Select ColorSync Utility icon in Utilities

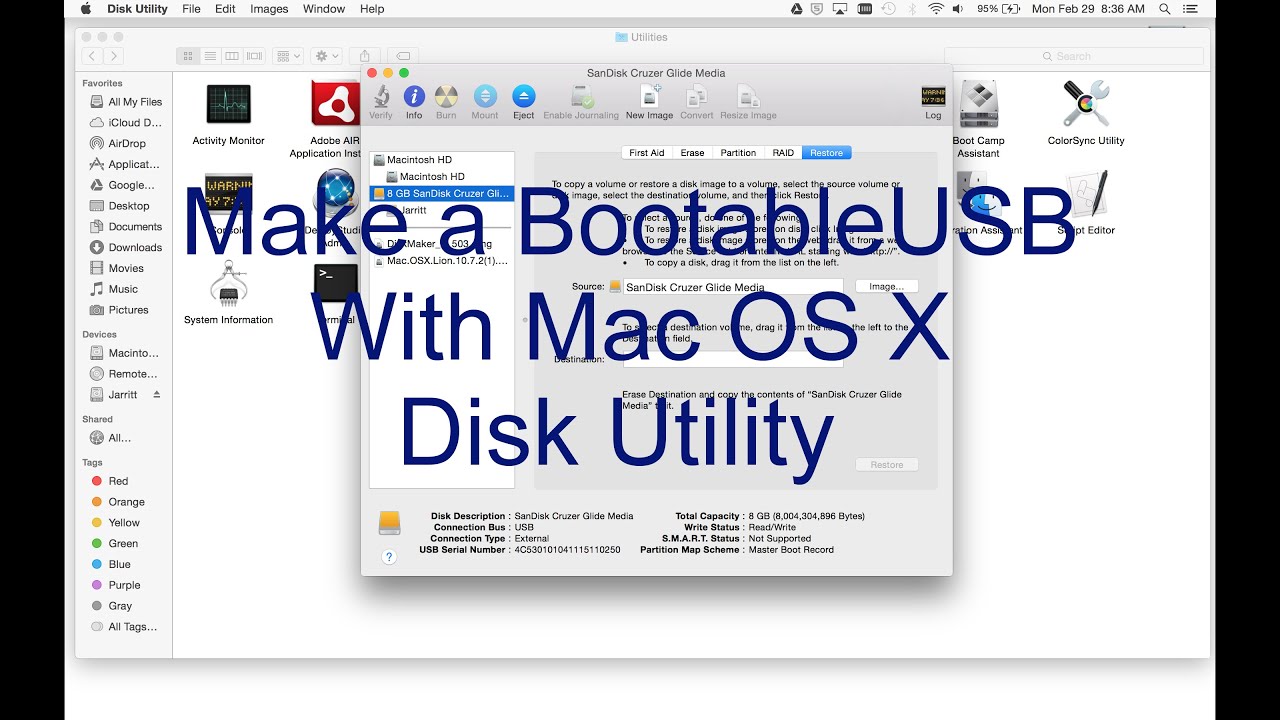pos(1086,104)
